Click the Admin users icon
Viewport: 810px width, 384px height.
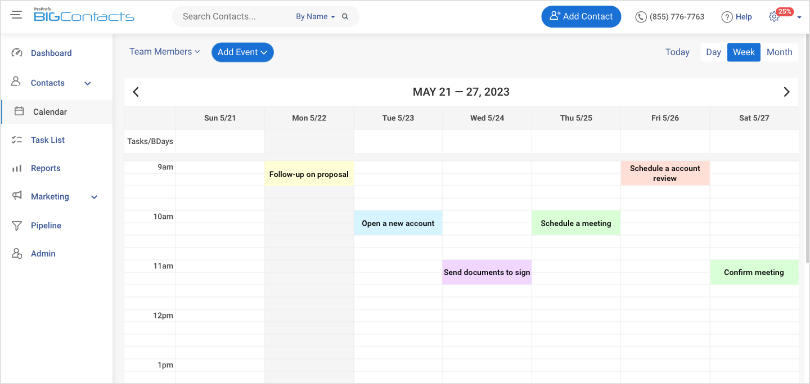click(17, 254)
